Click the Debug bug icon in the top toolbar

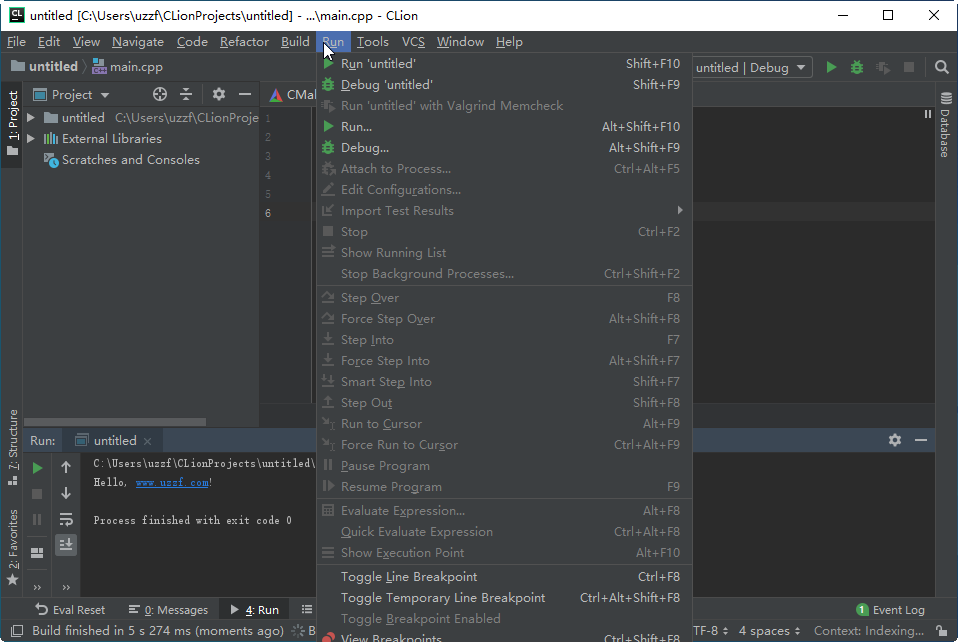[x=857, y=67]
